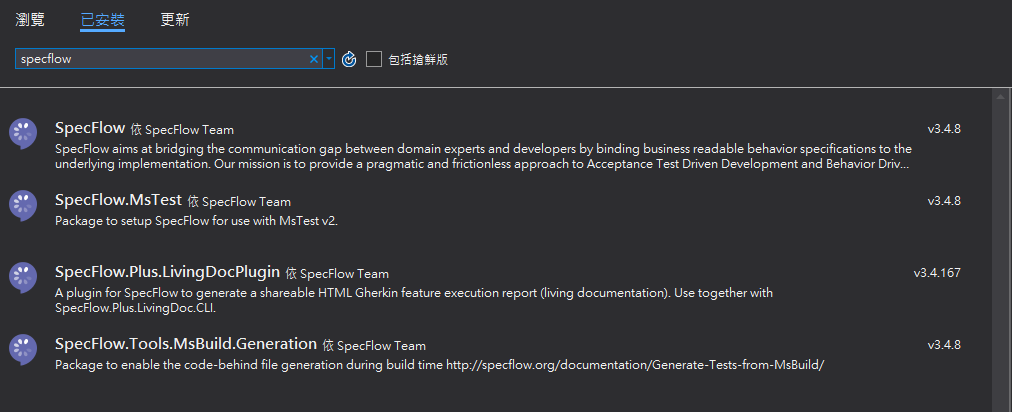Image resolution: width=1012 pixels, height=412 pixels.
Task: Open the 更新 tab
Action: 175,19
